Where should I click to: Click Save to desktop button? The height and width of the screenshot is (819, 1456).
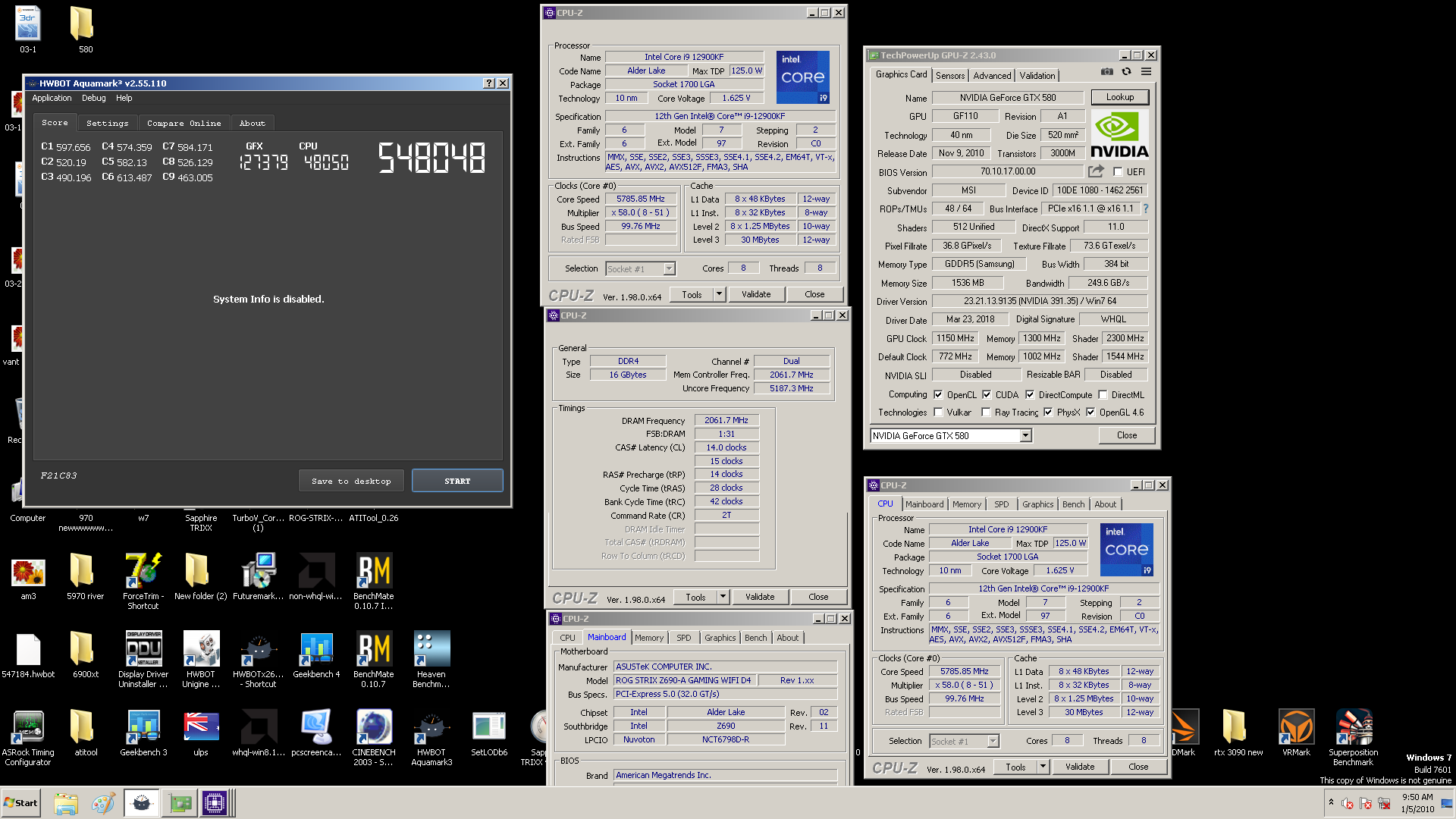pos(351,481)
